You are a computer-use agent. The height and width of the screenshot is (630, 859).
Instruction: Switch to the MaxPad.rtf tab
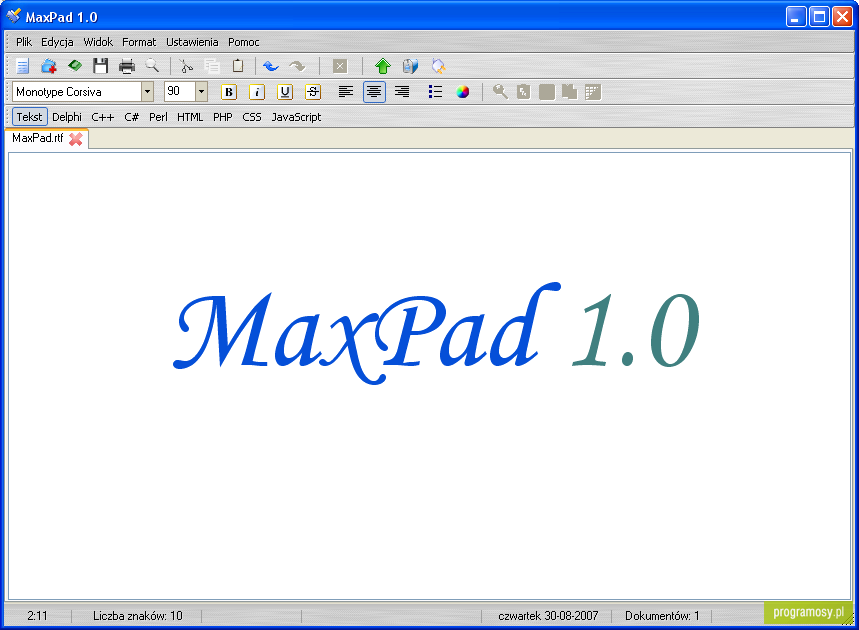38,138
